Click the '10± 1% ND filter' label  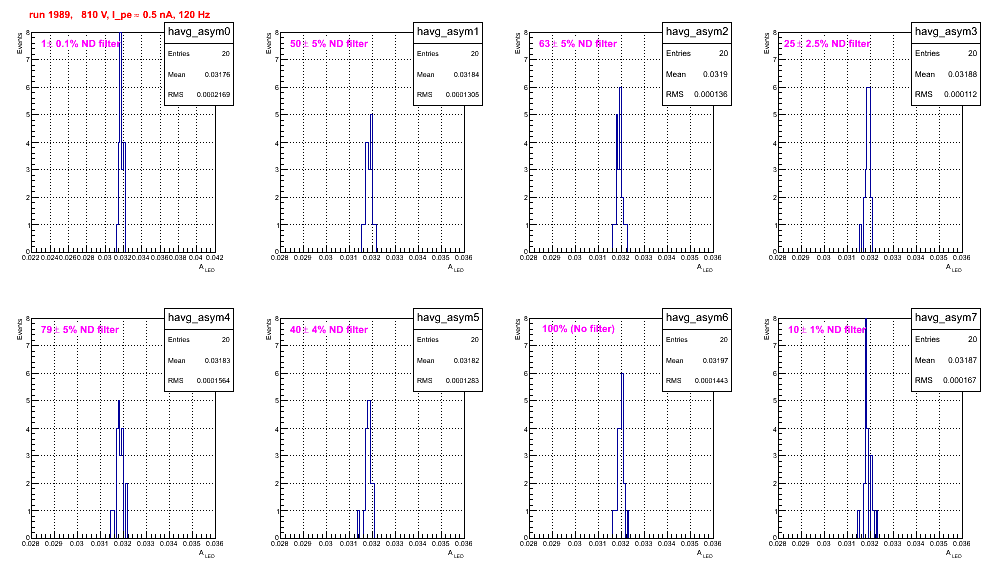(x=827, y=330)
